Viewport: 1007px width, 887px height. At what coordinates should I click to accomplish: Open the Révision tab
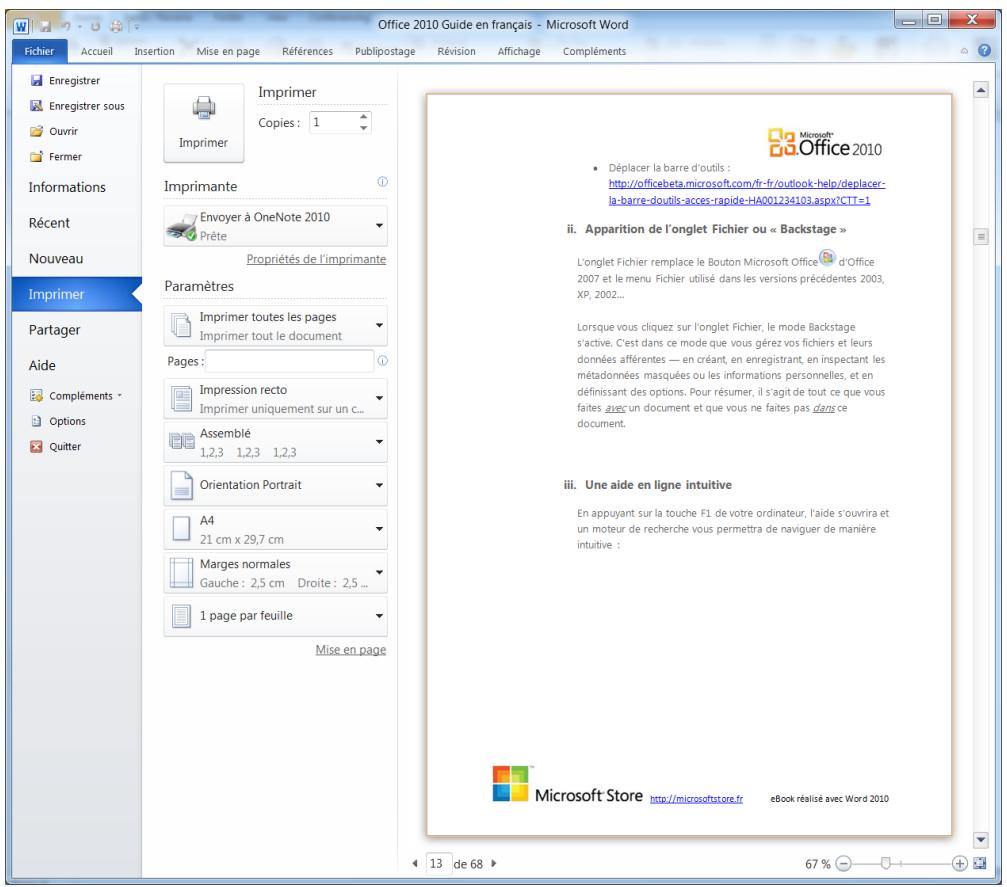click(x=456, y=51)
